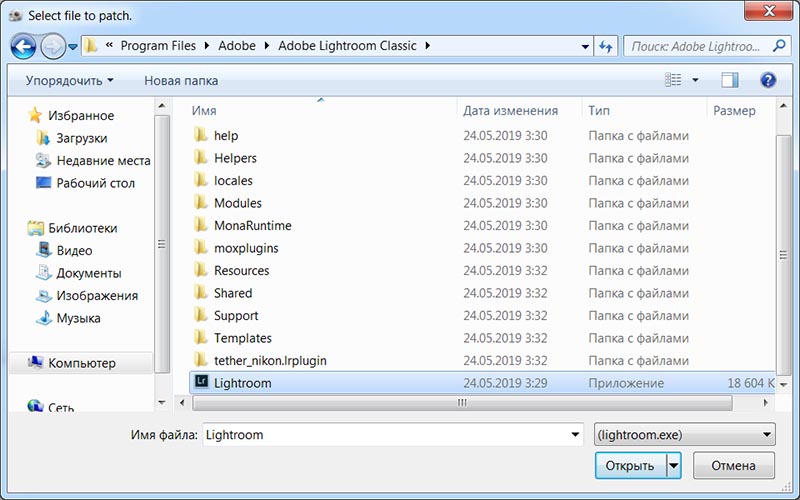Select the Resources folder
800x500 pixels.
(x=241, y=270)
